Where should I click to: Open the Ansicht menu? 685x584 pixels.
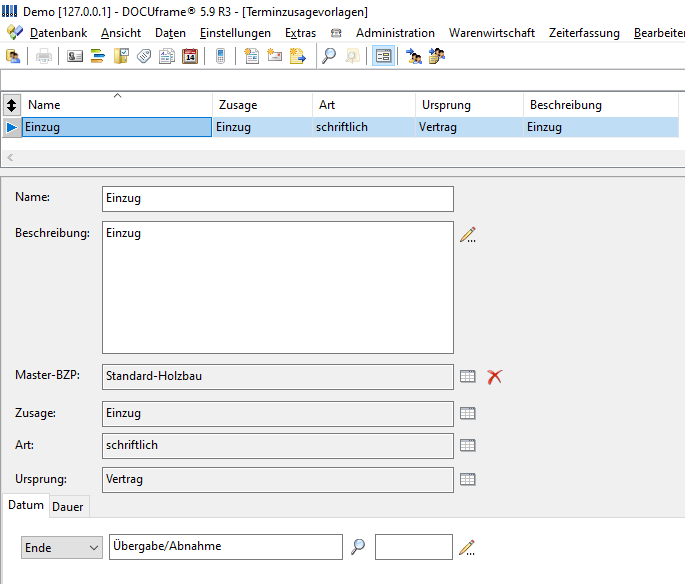coord(121,33)
